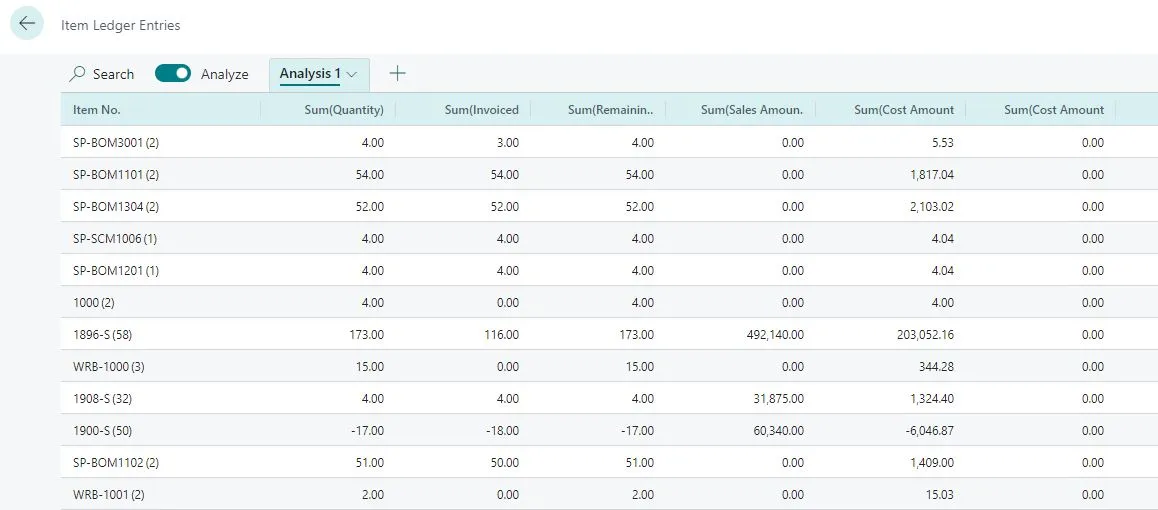Image resolution: width=1158 pixels, height=510 pixels.
Task: Select the Analysis 1 tab
Action: click(319, 75)
